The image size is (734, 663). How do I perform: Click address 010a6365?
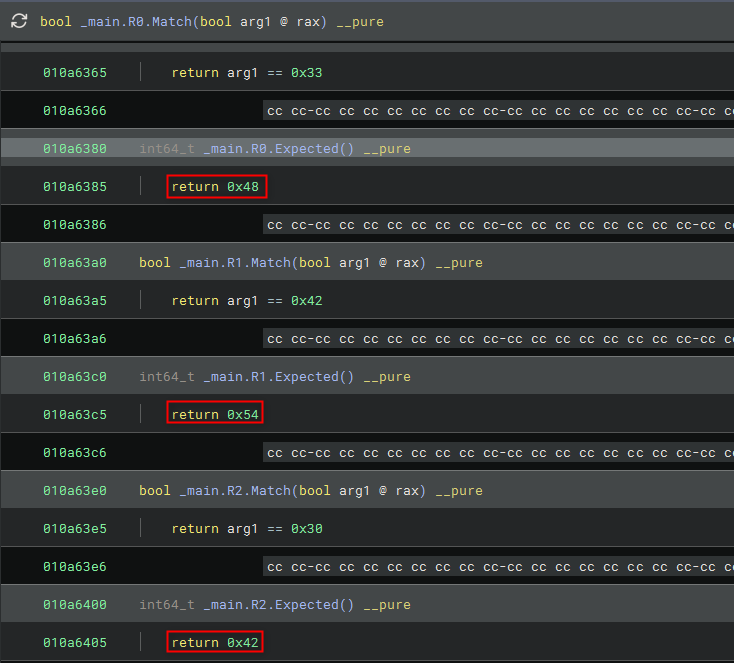click(74, 73)
